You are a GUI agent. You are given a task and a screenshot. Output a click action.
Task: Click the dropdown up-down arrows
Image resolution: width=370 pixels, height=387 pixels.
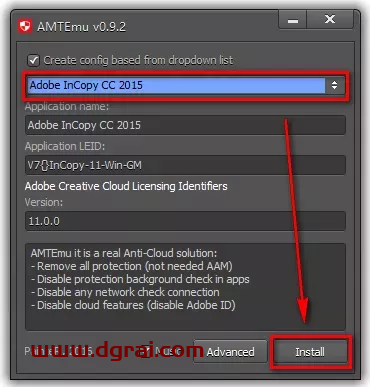[x=334, y=85]
